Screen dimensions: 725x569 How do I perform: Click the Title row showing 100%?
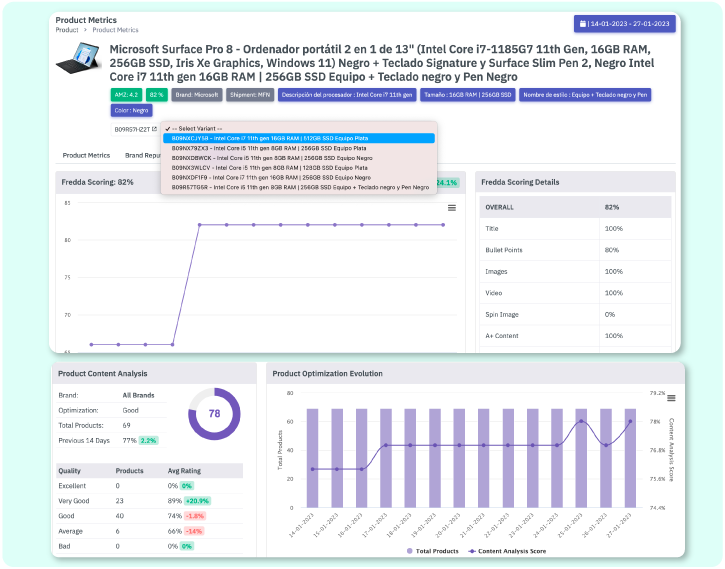(x=575, y=228)
